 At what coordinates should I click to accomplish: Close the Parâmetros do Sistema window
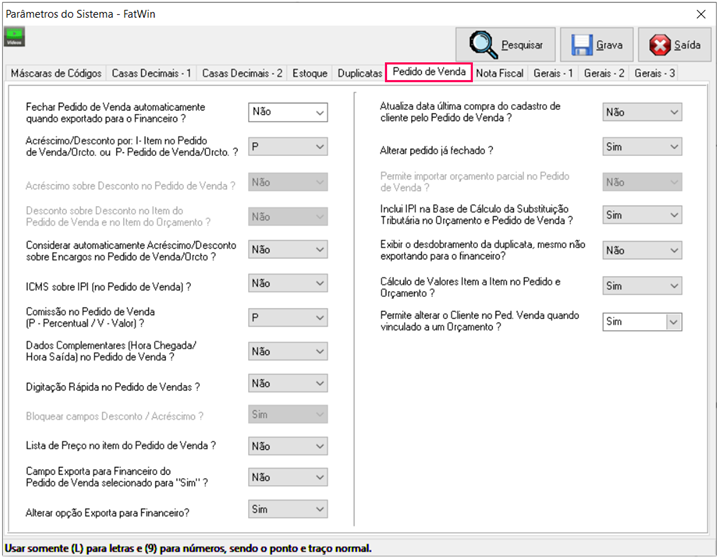point(698,13)
